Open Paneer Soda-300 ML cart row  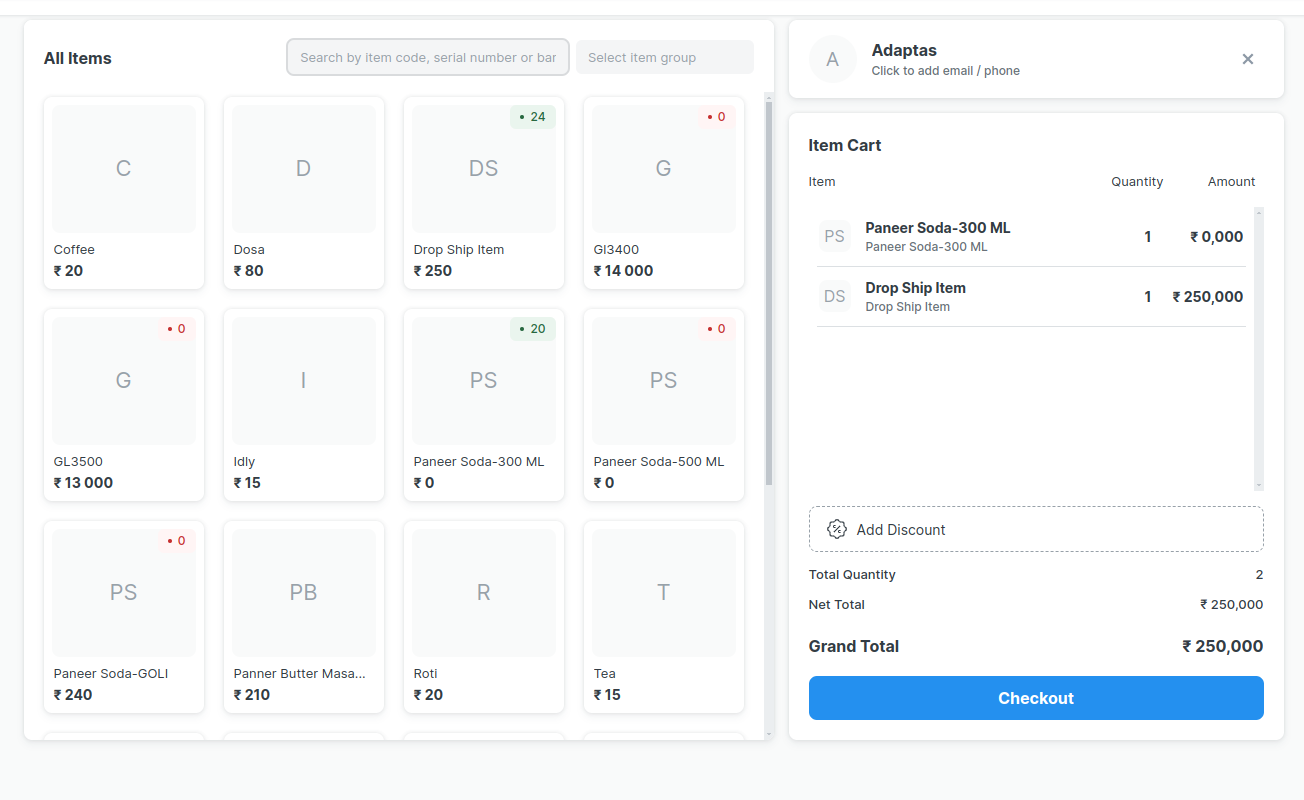[1031, 237]
